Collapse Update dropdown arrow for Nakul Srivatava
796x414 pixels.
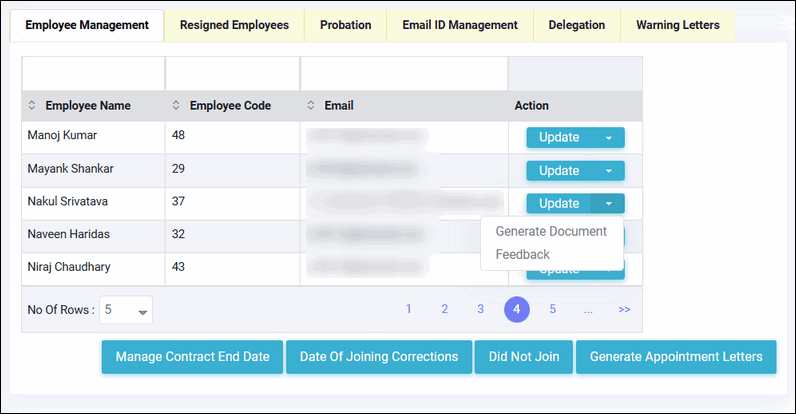[608, 204]
